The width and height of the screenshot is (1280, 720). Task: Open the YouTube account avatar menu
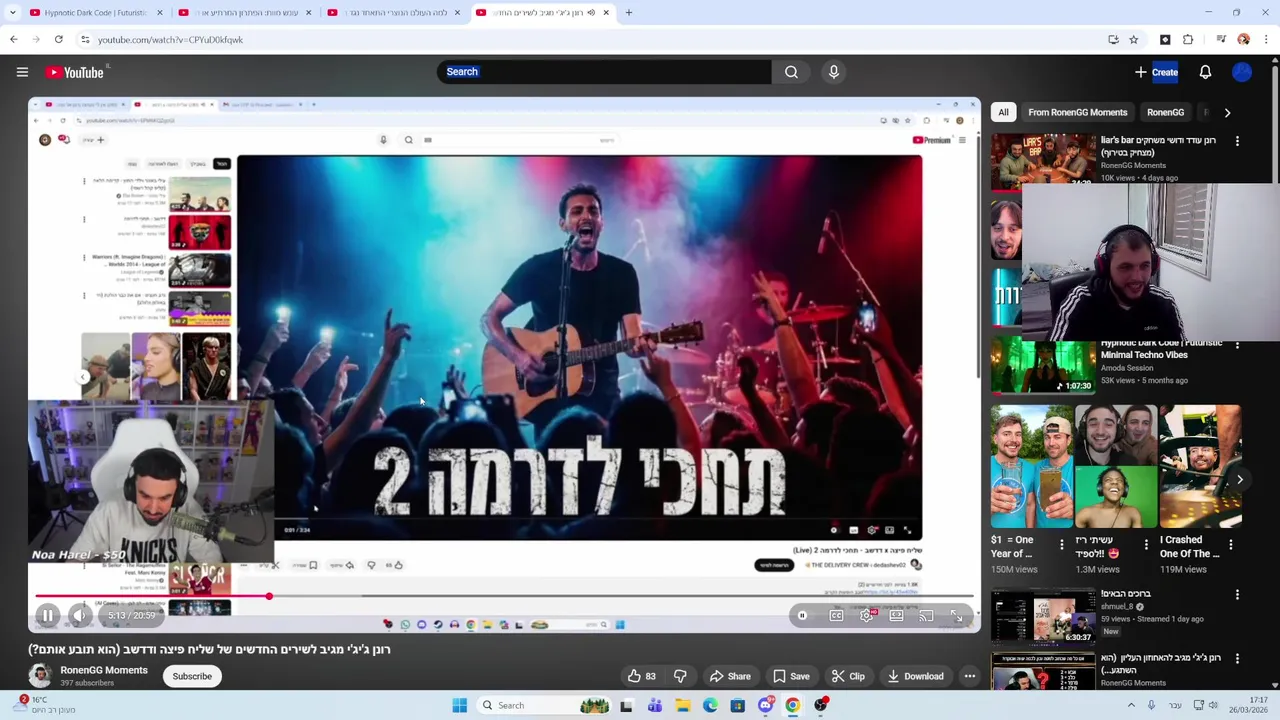tap(1242, 72)
